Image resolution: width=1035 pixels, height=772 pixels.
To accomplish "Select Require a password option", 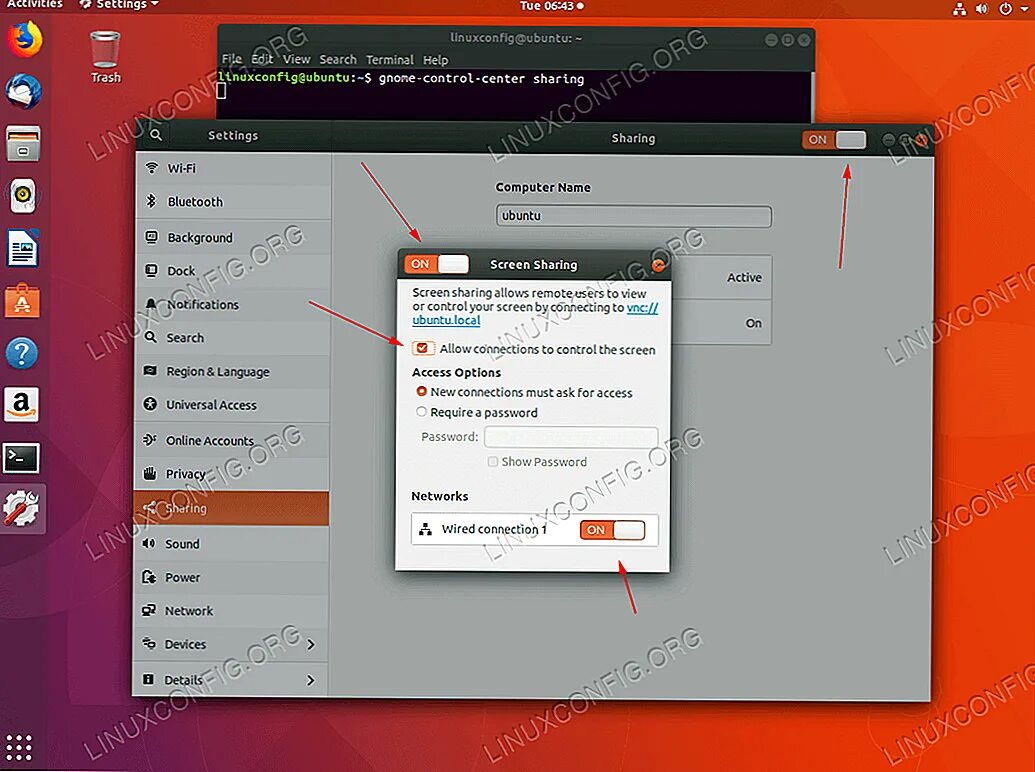I will [x=421, y=412].
